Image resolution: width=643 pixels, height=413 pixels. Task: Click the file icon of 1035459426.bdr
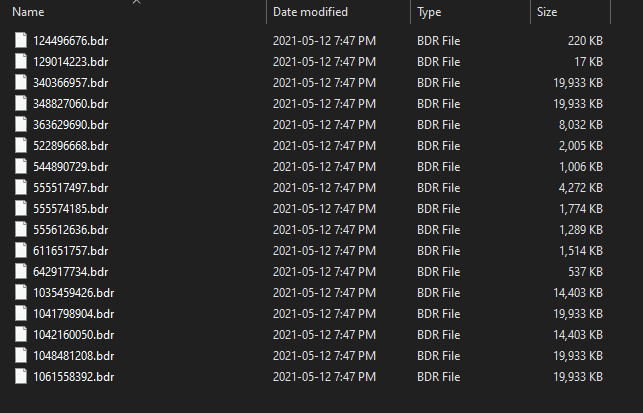(21, 292)
